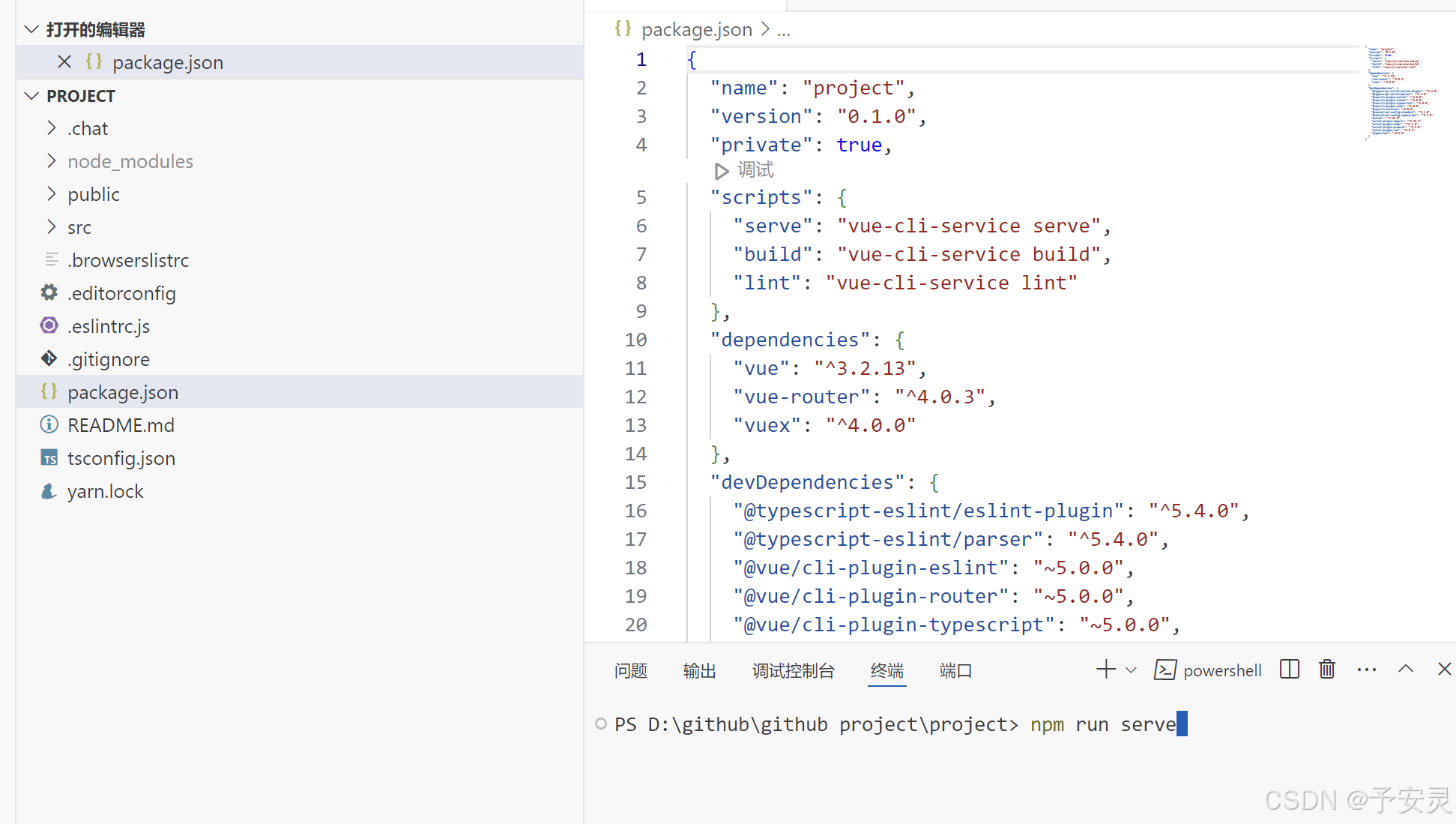Click the debug play icon above scripts

[722, 171]
